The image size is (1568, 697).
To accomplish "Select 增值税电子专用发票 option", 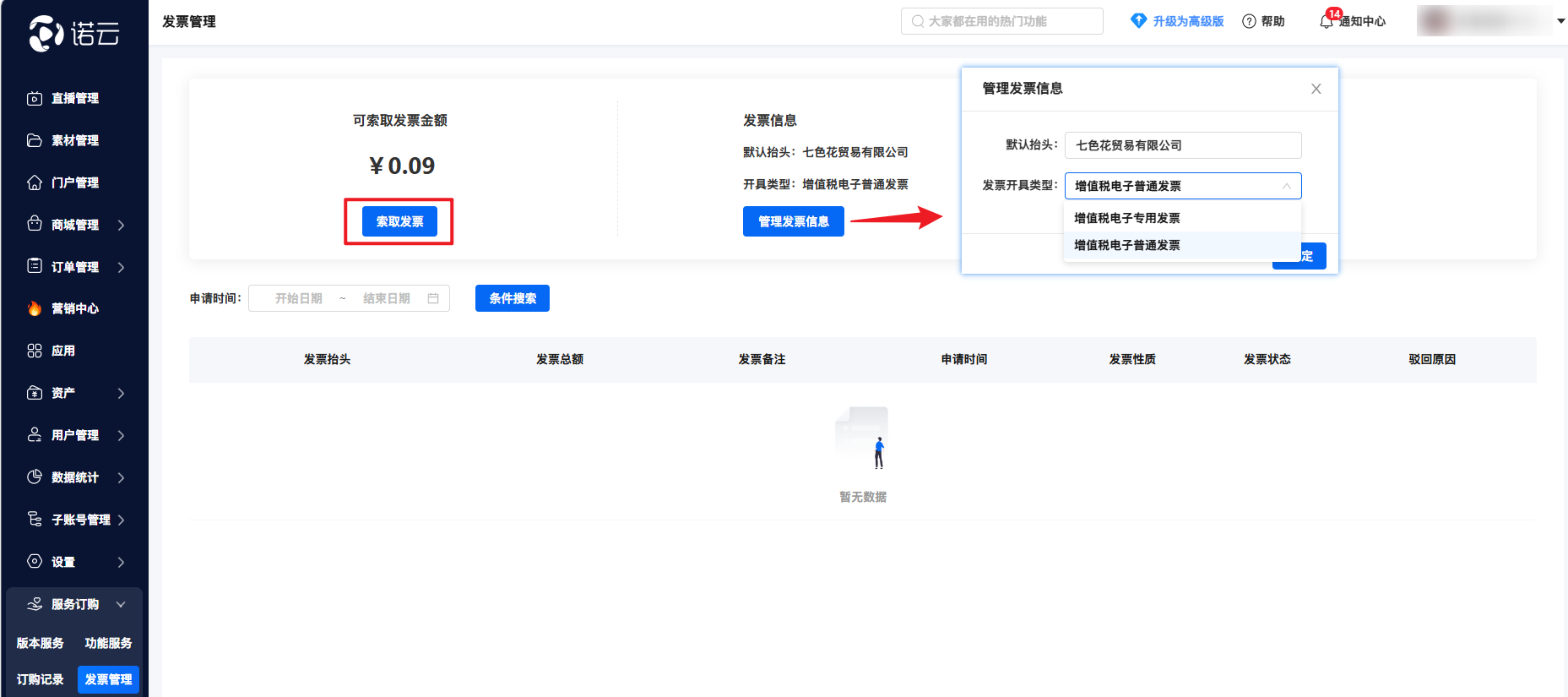I will 1127,218.
